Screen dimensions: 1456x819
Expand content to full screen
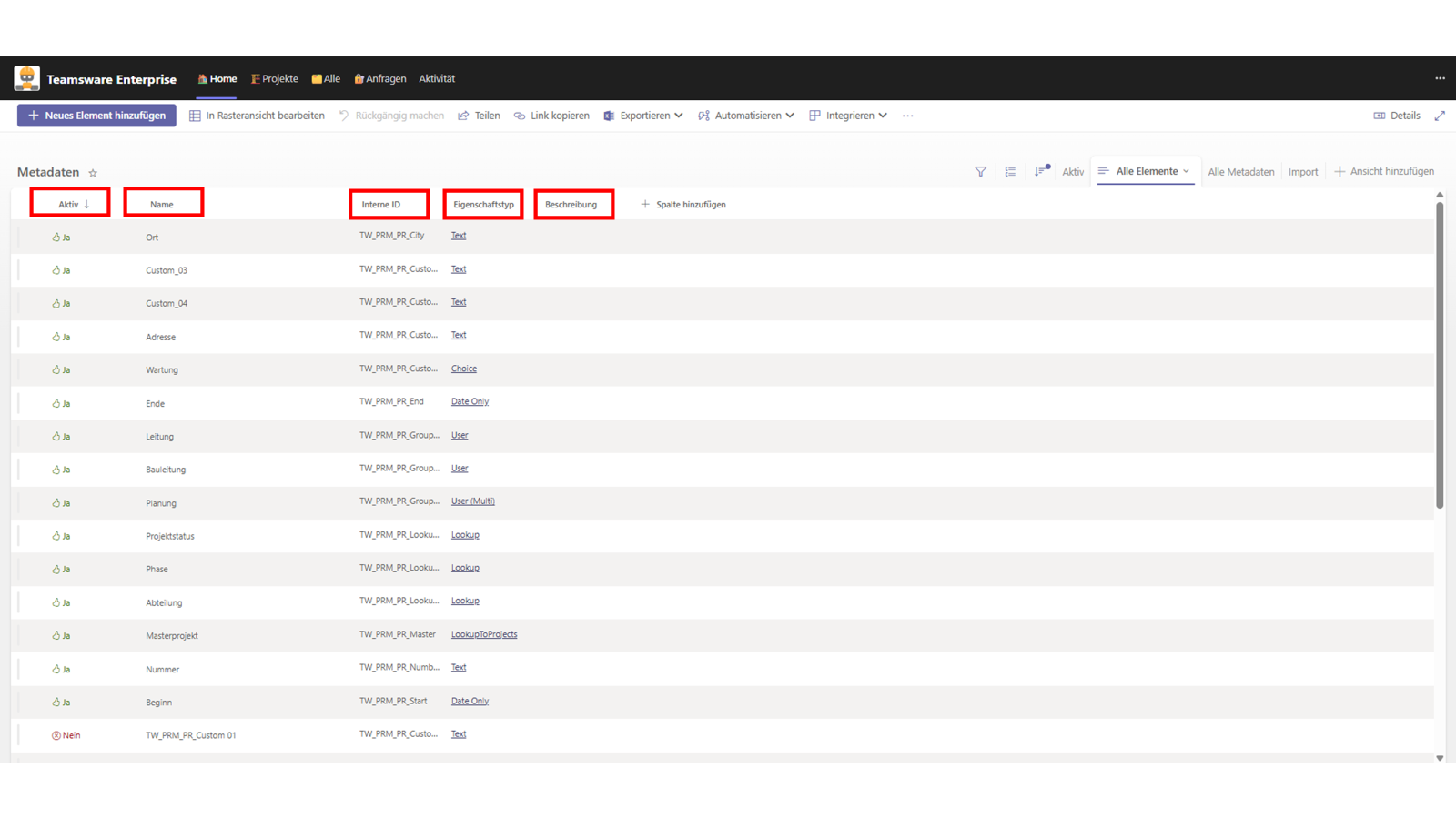1440,116
